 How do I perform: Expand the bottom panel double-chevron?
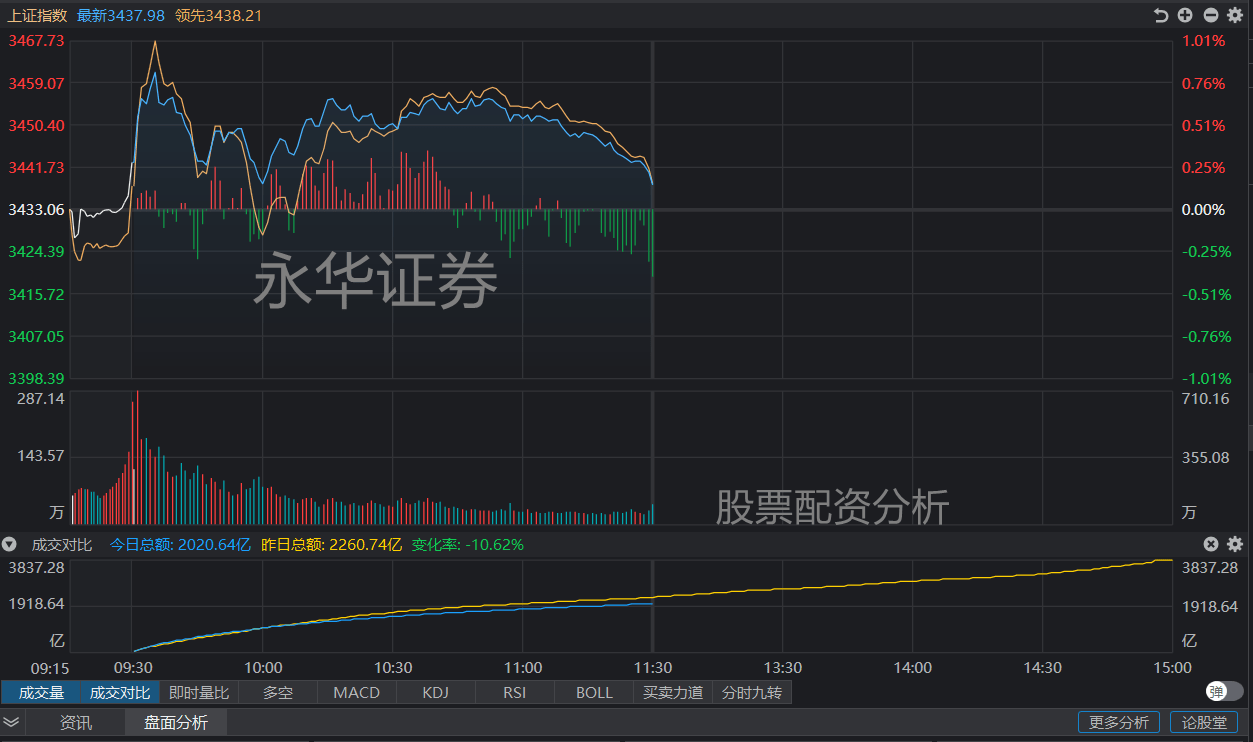point(10,722)
